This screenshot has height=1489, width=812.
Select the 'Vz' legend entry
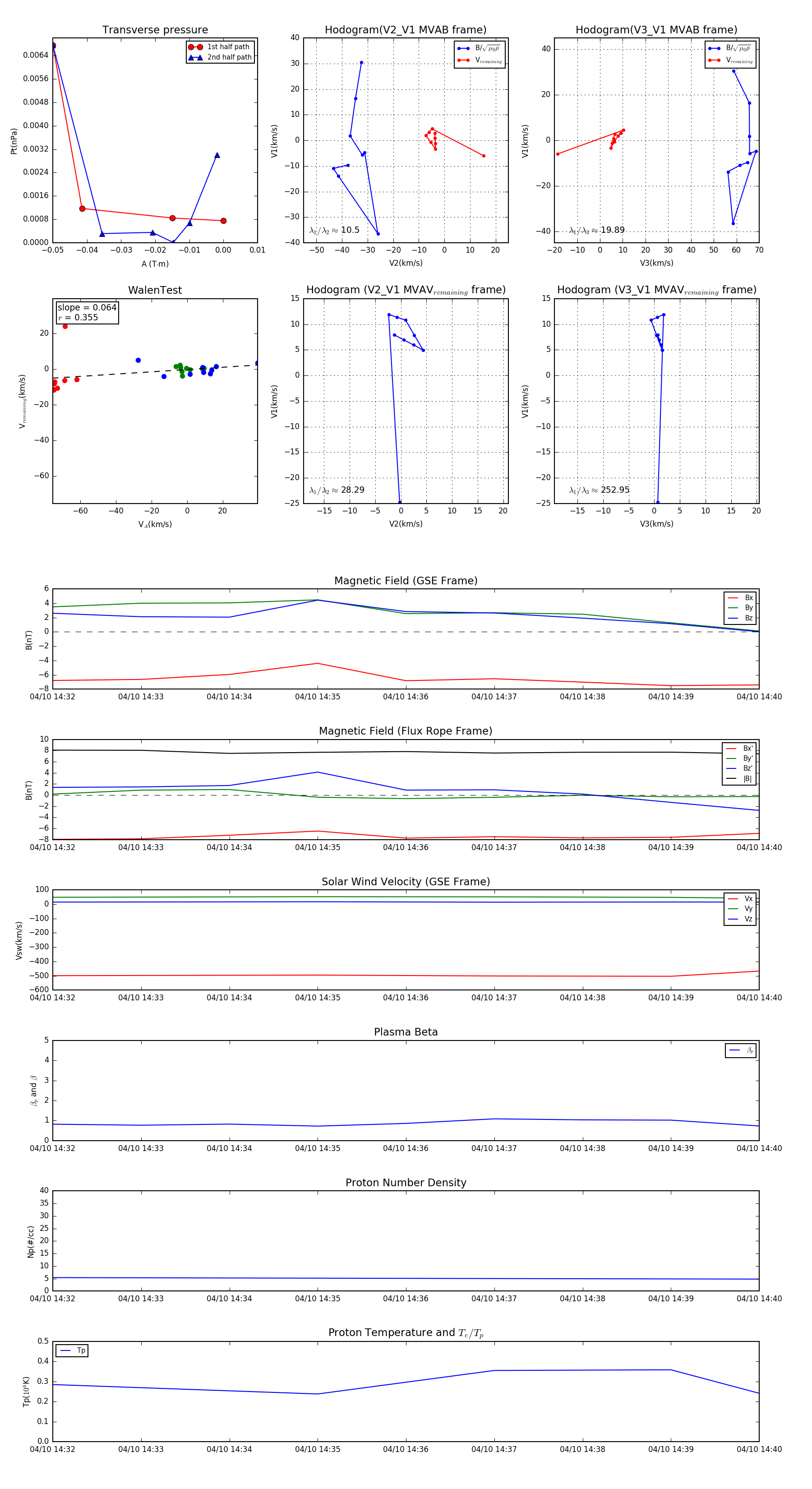point(741,919)
